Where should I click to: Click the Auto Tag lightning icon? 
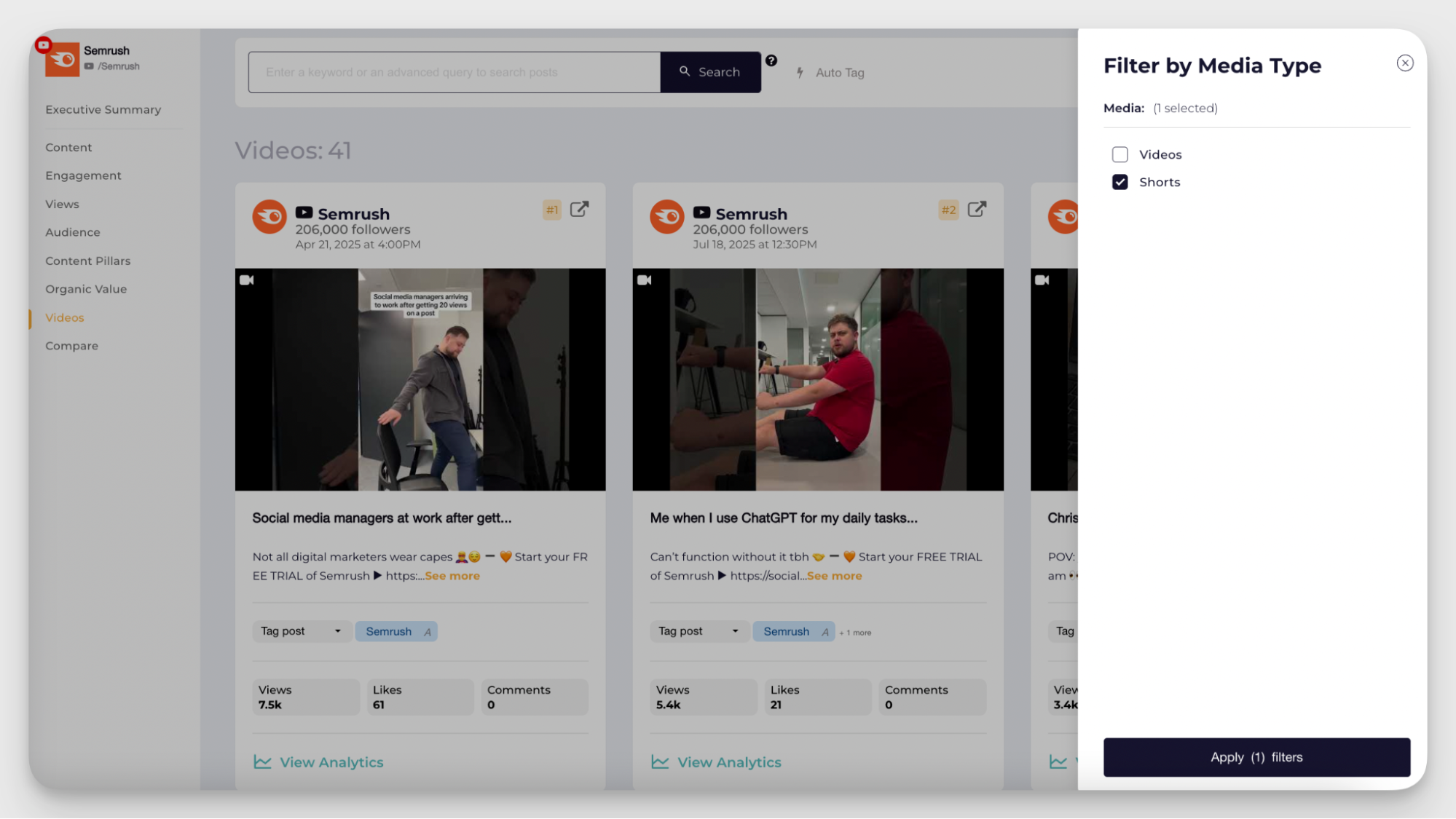coord(800,72)
